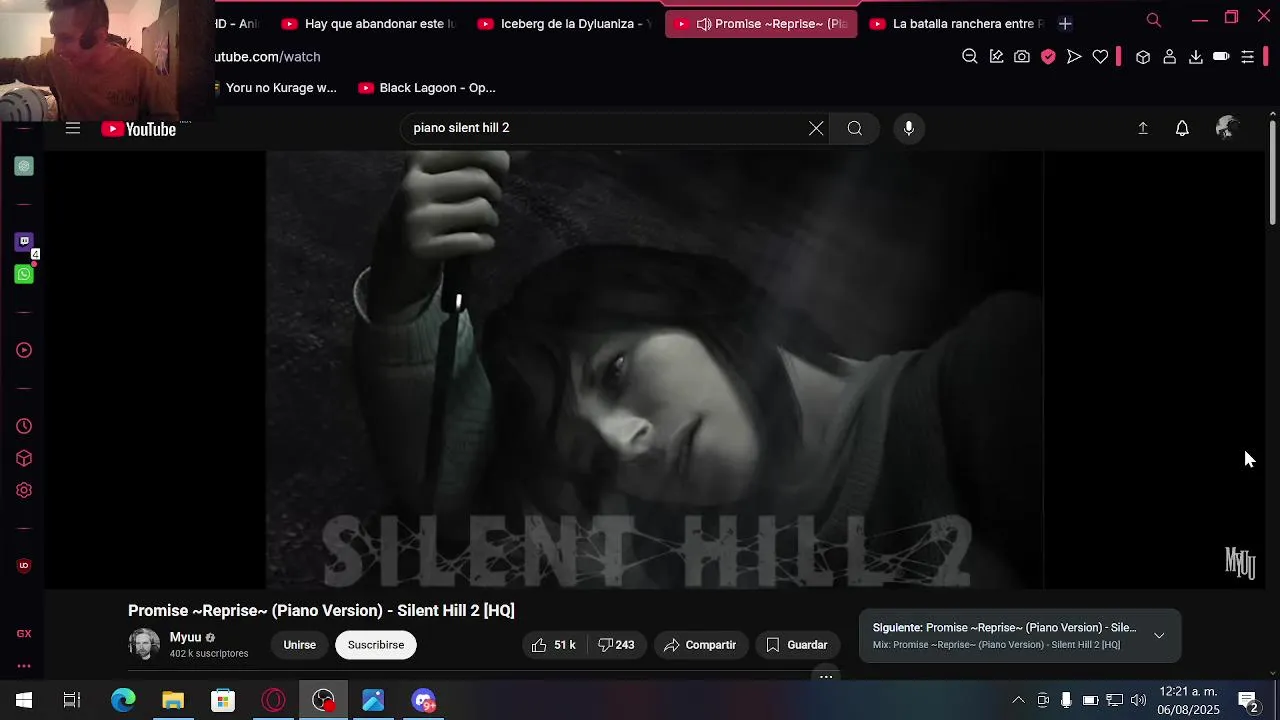1280x720 pixels.
Task: Open the downloads arrow icon
Action: click(x=1195, y=57)
